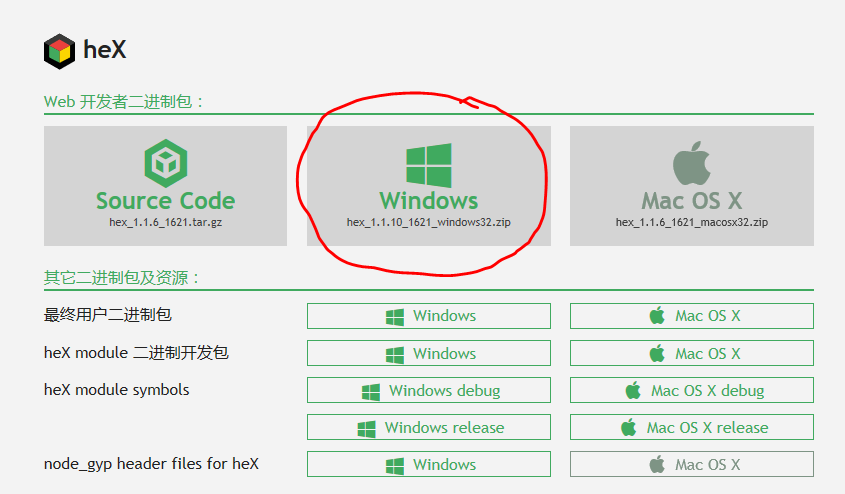Click grey Apple icon in node_gyp row
The image size is (845, 494).
click(x=657, y=464)
